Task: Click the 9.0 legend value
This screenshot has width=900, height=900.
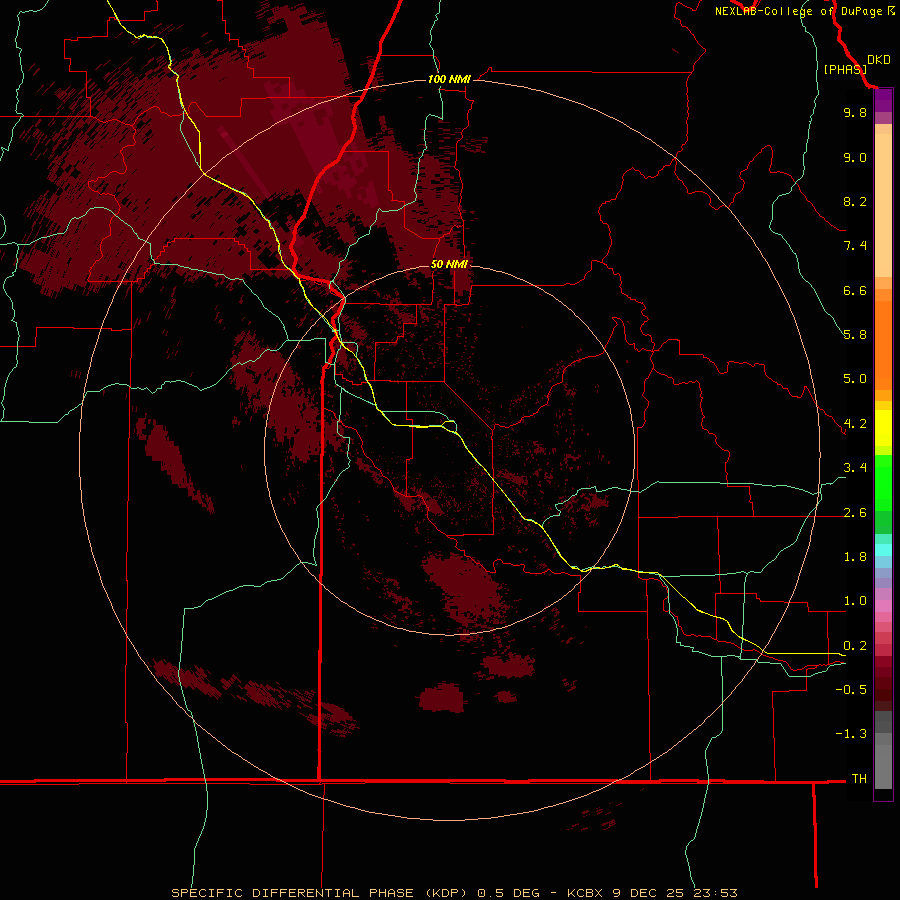Action: (x=855, y=157)
